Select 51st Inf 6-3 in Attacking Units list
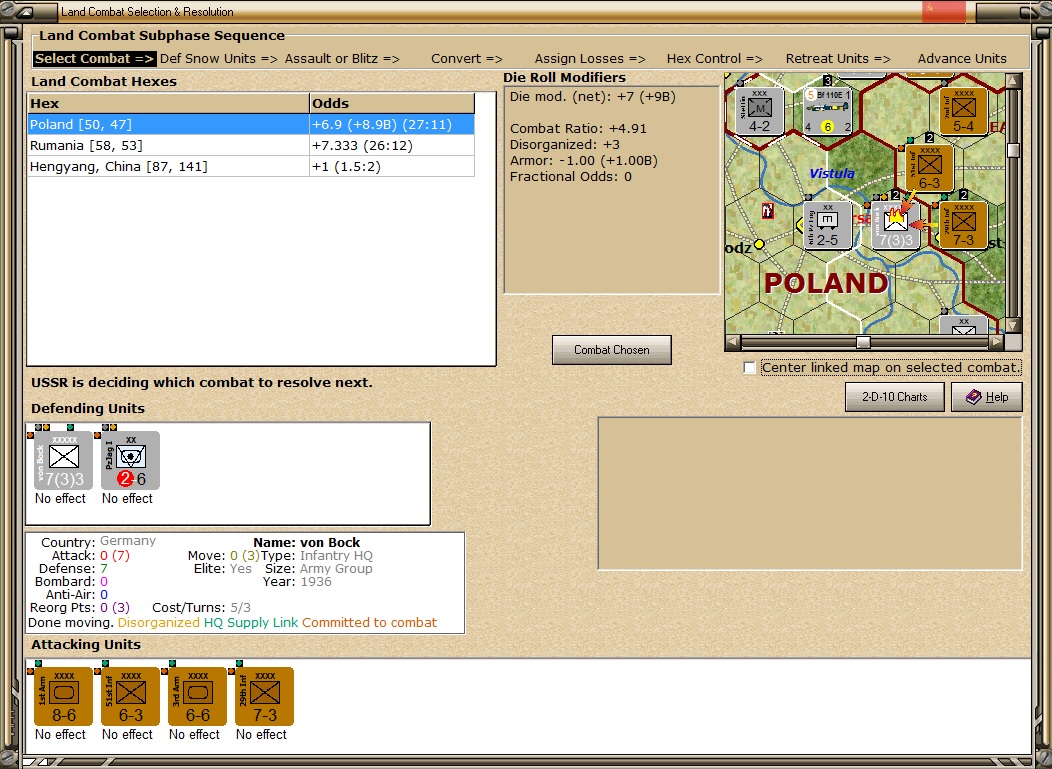Viewport: 1052px width, 769px height. coord(130,697)
